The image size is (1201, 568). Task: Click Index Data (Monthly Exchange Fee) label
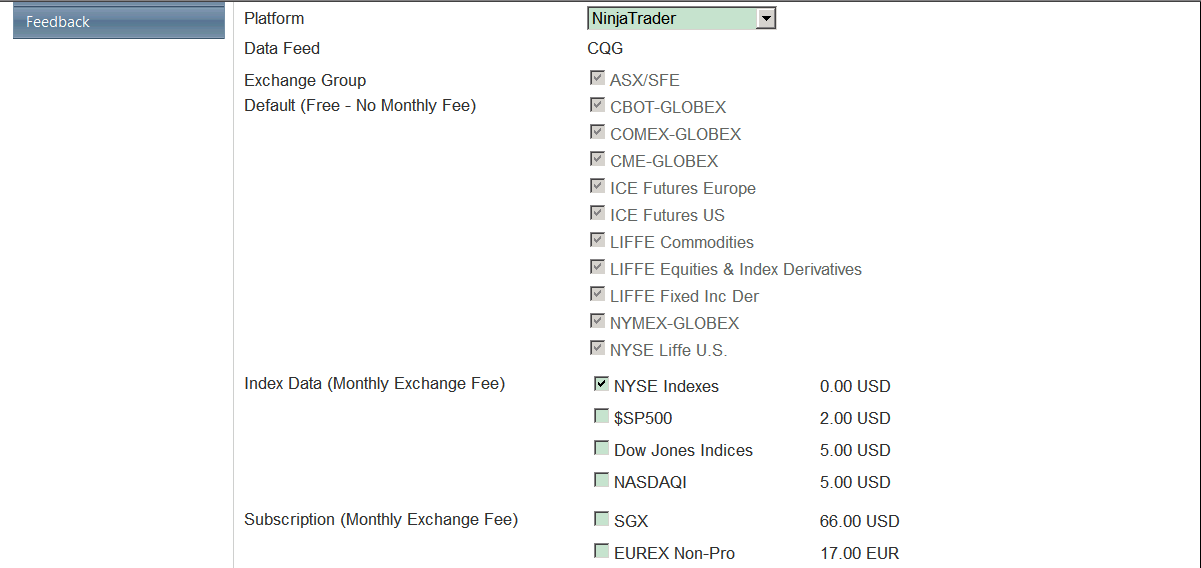click(375, 384)
